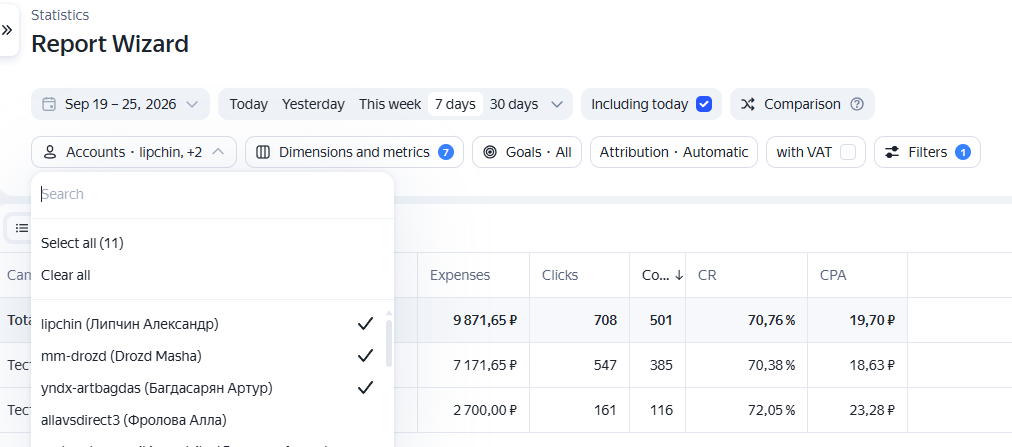The image size is (1012, 447).
Task: Click CPA cell 23,28 ₽
Action: tap(873, 410)
